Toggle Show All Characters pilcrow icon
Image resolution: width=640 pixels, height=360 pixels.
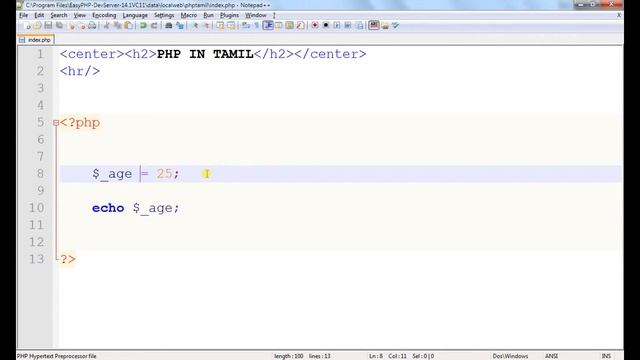point(256,26)
